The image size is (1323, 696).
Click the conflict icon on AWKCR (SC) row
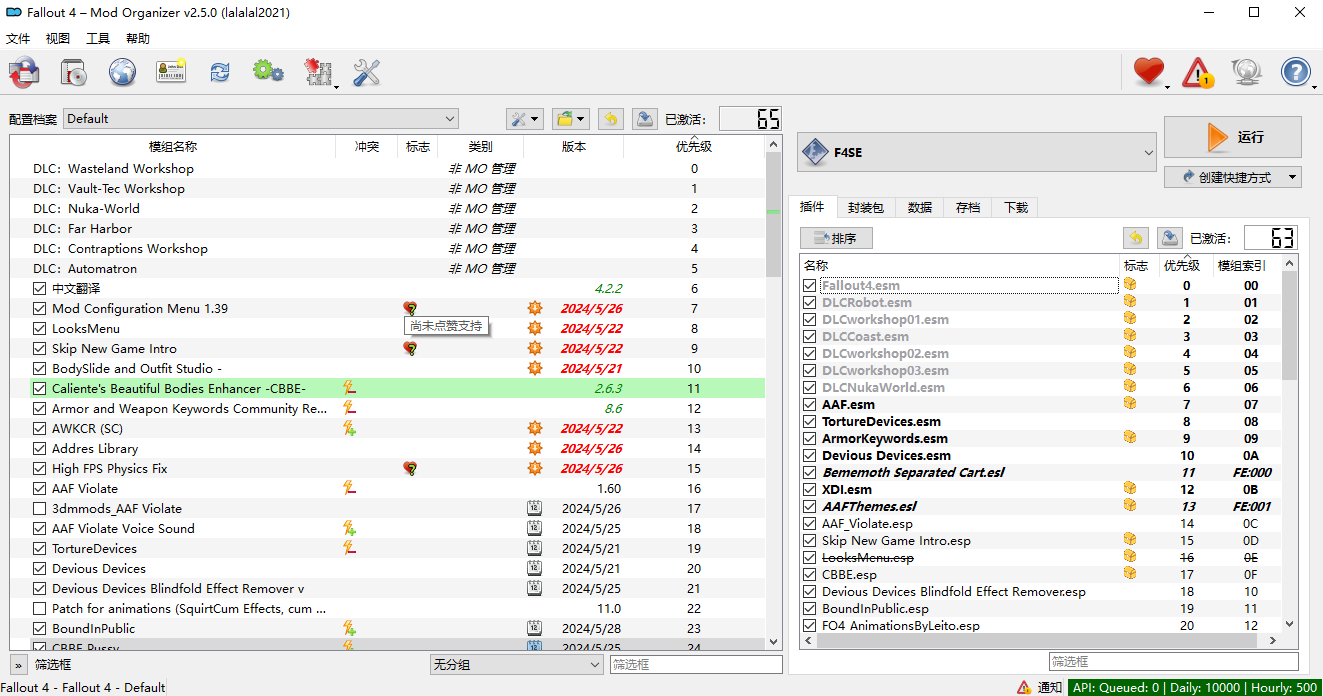point(349,428)
